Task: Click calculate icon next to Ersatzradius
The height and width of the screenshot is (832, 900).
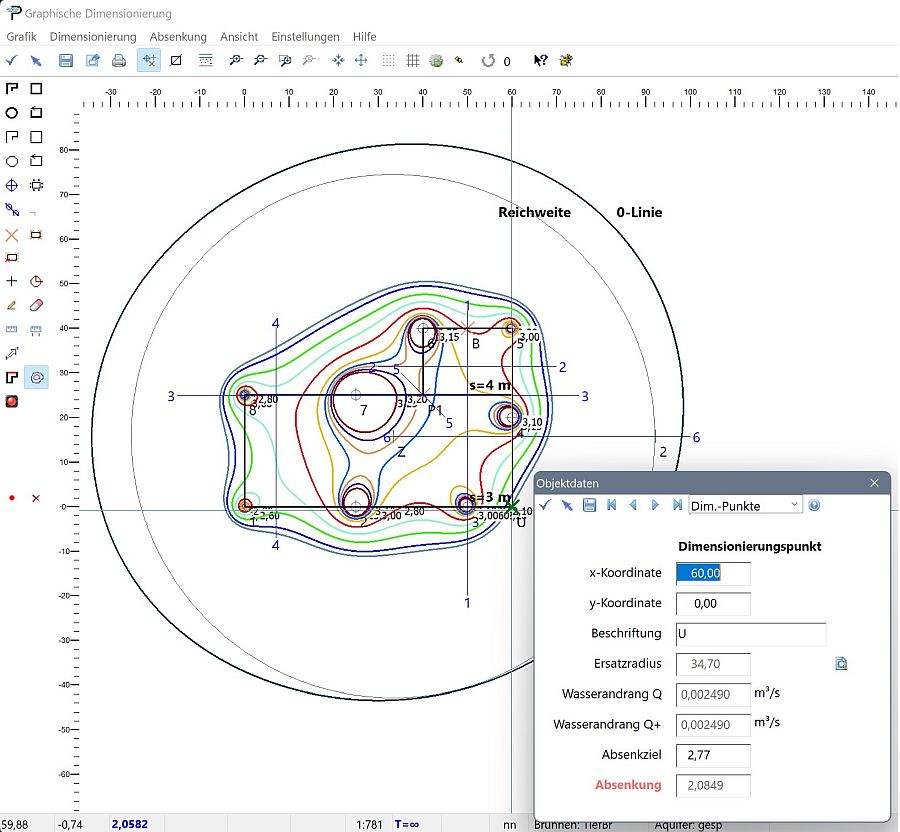Action: click(841, 663)
